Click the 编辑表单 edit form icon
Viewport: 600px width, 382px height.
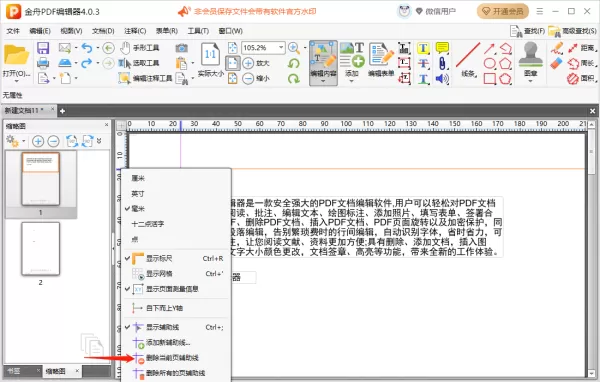(x=381, y=60)
